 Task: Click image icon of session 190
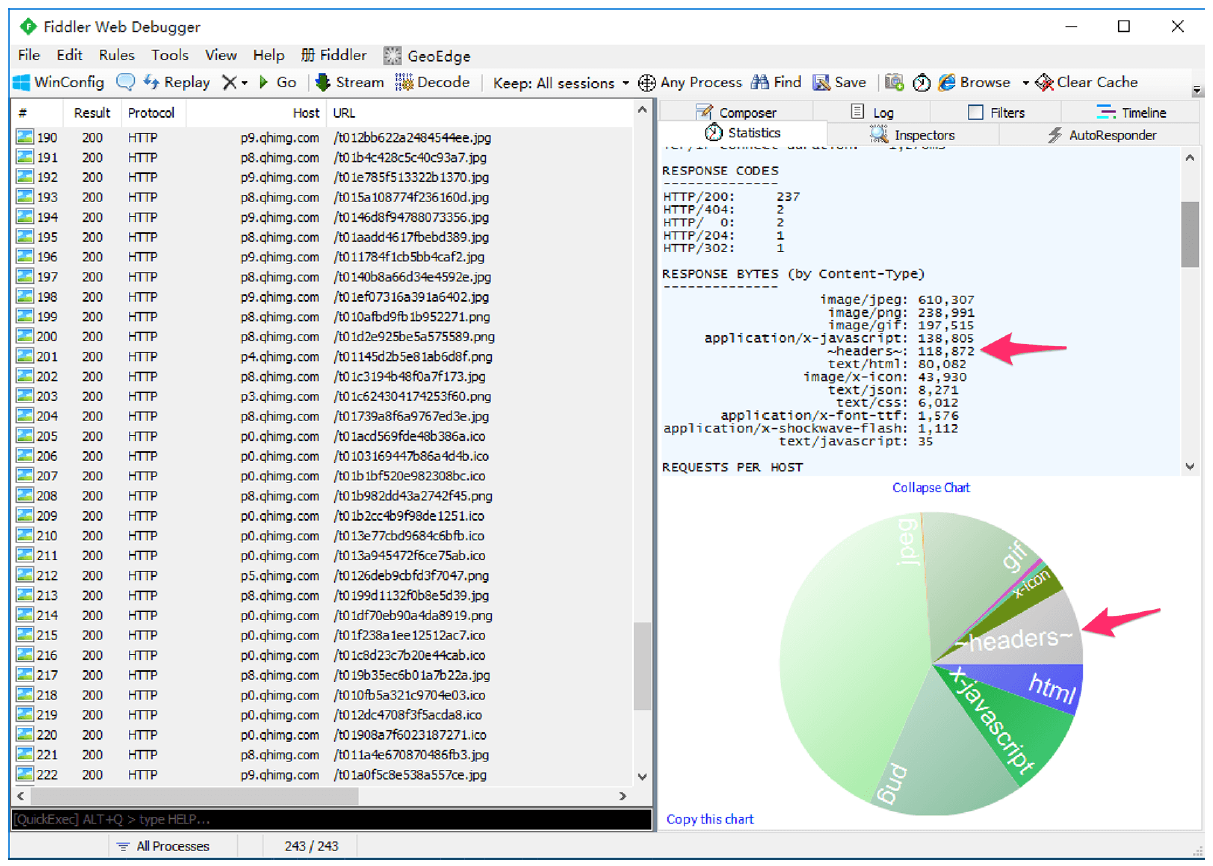[x=25, y=138]
